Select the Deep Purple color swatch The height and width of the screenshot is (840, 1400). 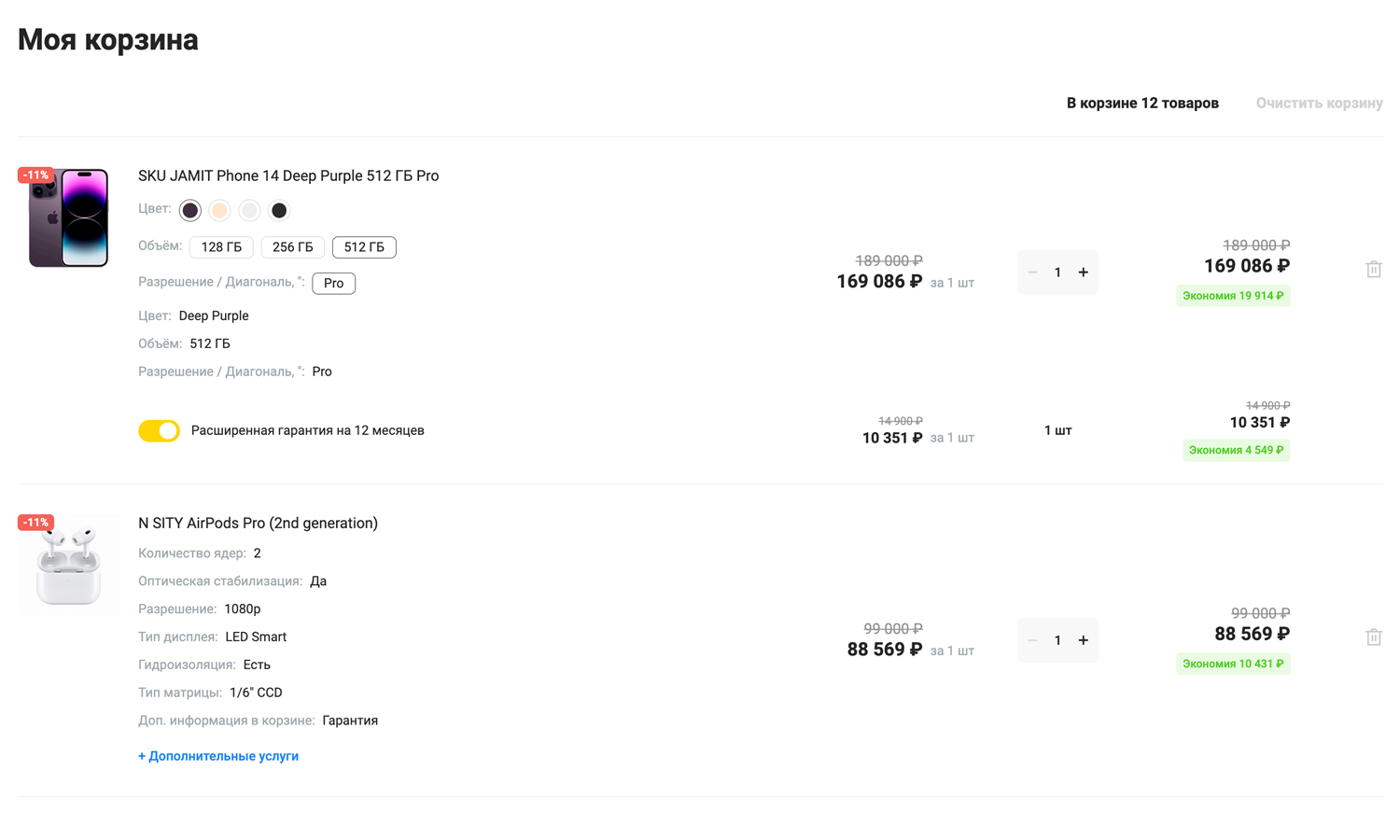[x=190, y=210]
